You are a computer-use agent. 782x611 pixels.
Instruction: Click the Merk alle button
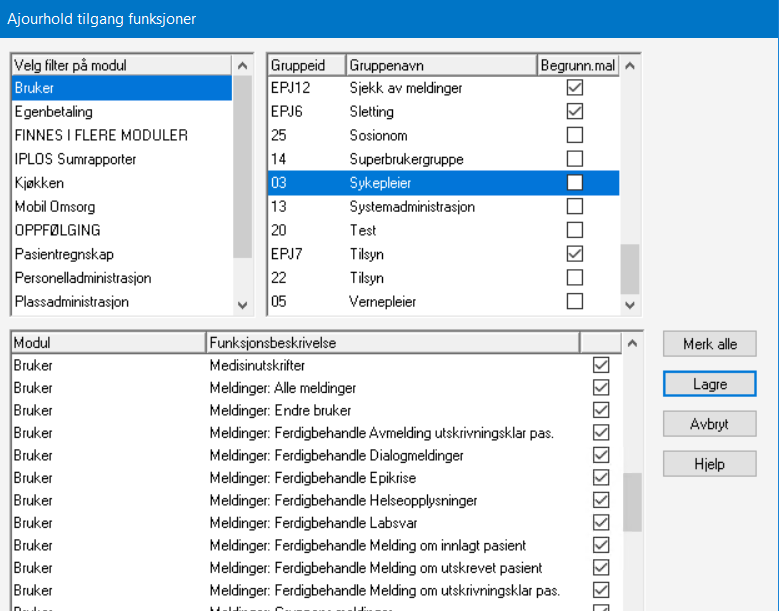point(709,344)
